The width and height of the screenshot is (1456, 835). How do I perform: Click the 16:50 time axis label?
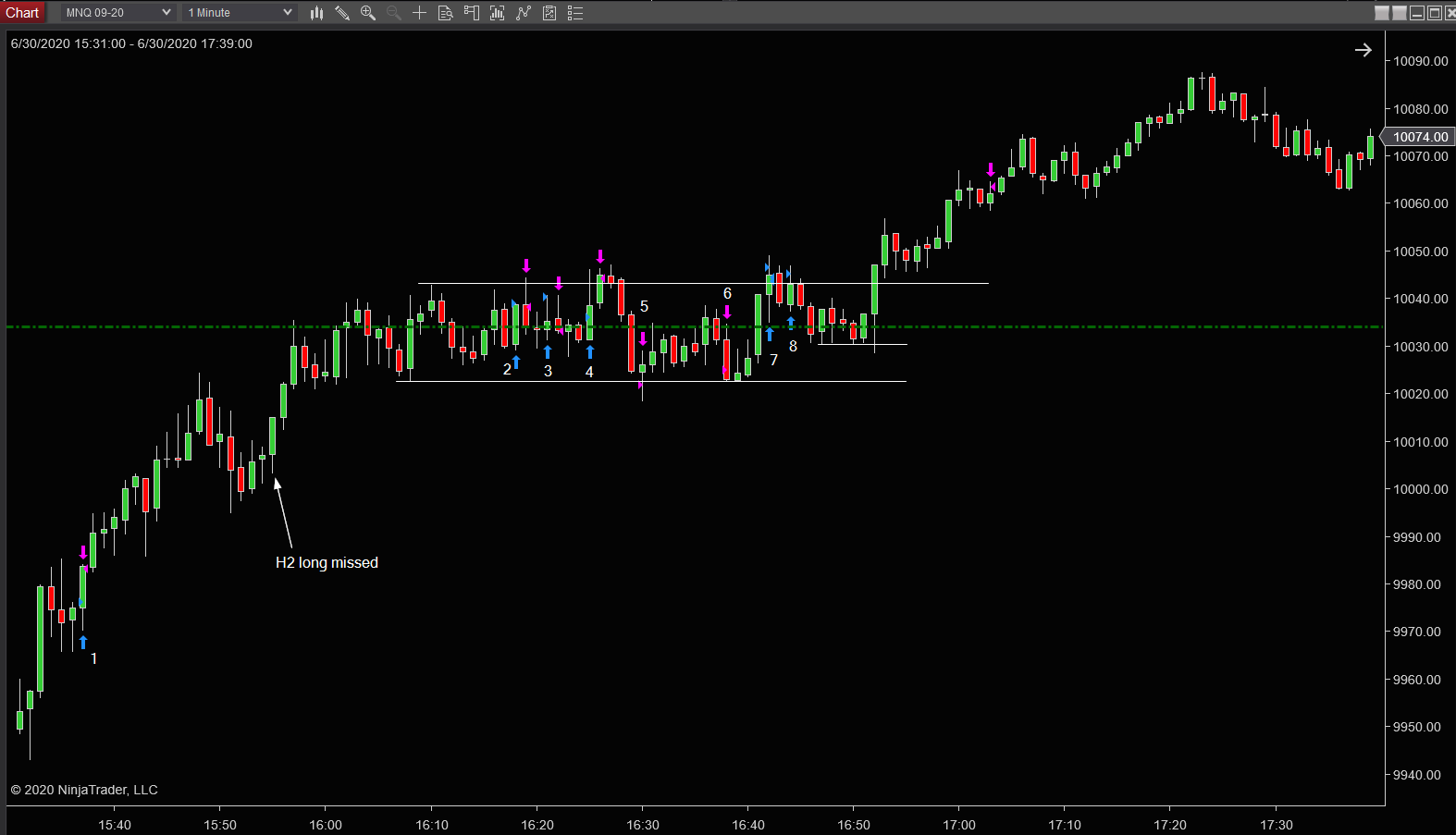tap(854, 825)
